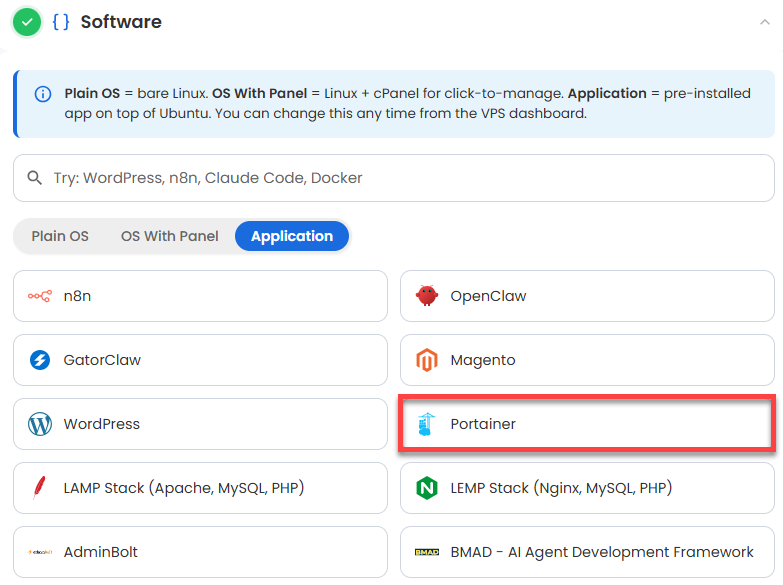Choose the Magento application card
783x585 pixels.
(x=587, y=360)
